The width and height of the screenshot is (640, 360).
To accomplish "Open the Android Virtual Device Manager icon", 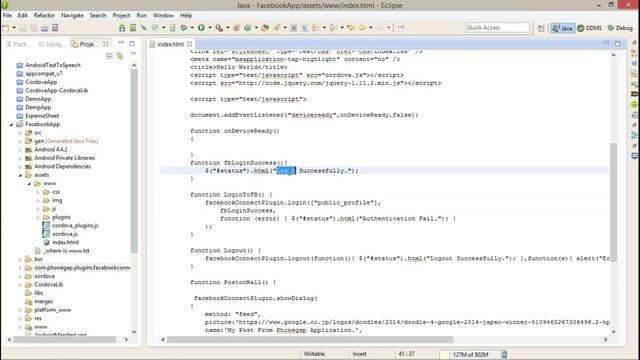I will tap(133, 28).
